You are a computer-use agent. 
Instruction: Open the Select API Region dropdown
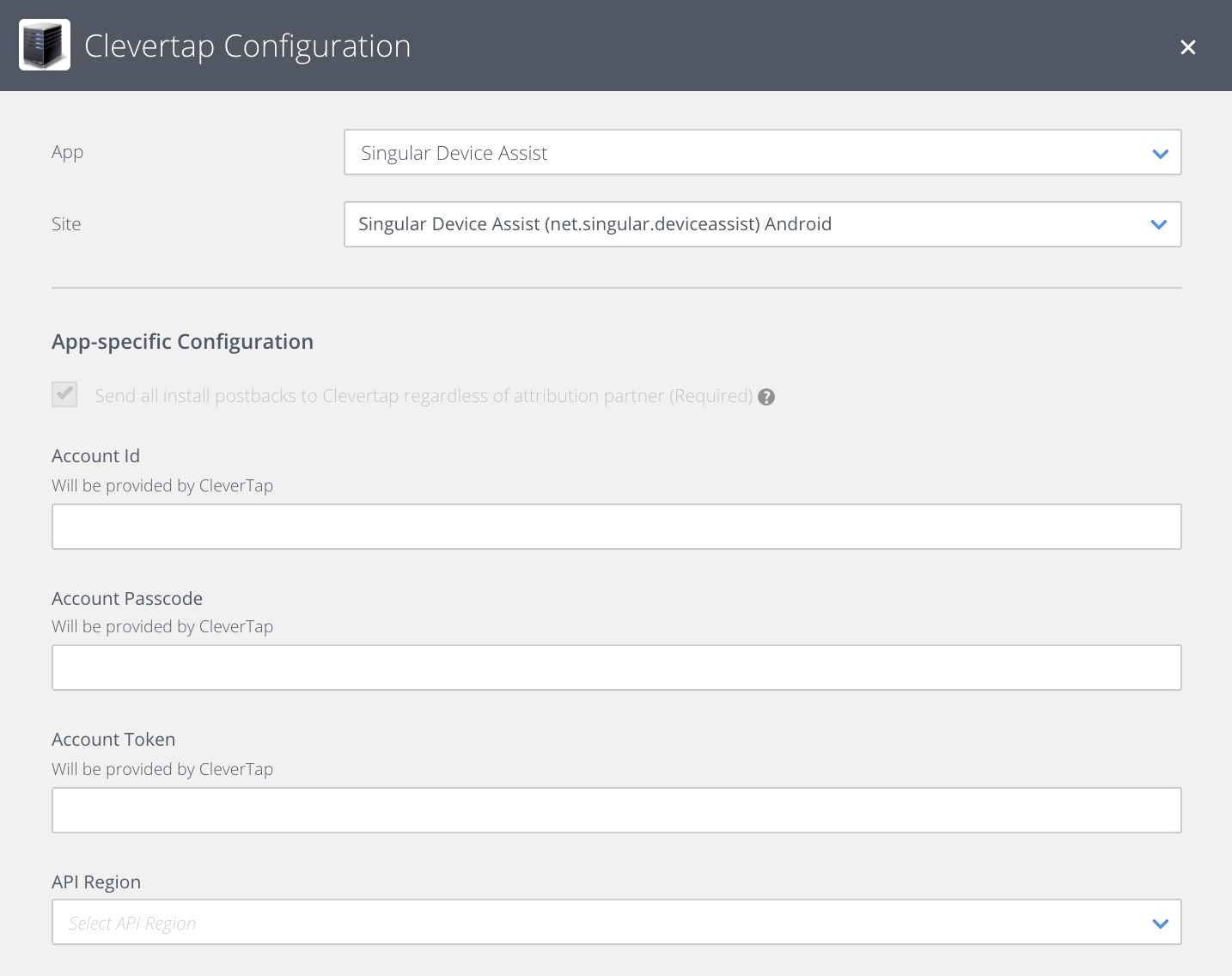point(616,922)
